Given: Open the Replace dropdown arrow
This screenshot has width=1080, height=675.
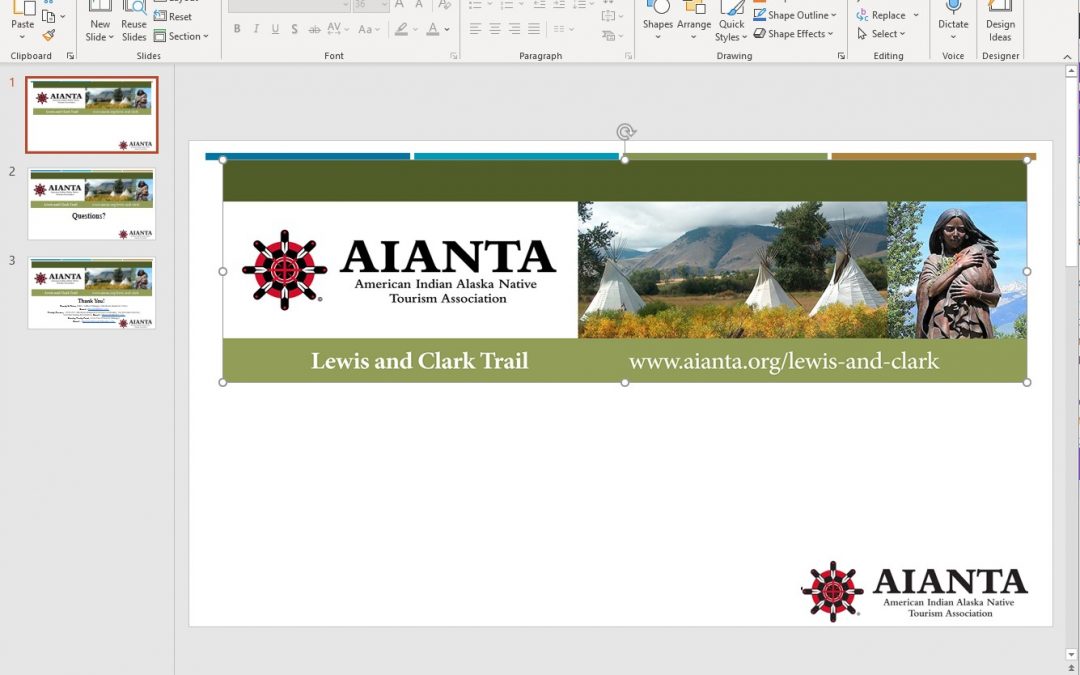Looking at the screenshot, I should 916,15.
